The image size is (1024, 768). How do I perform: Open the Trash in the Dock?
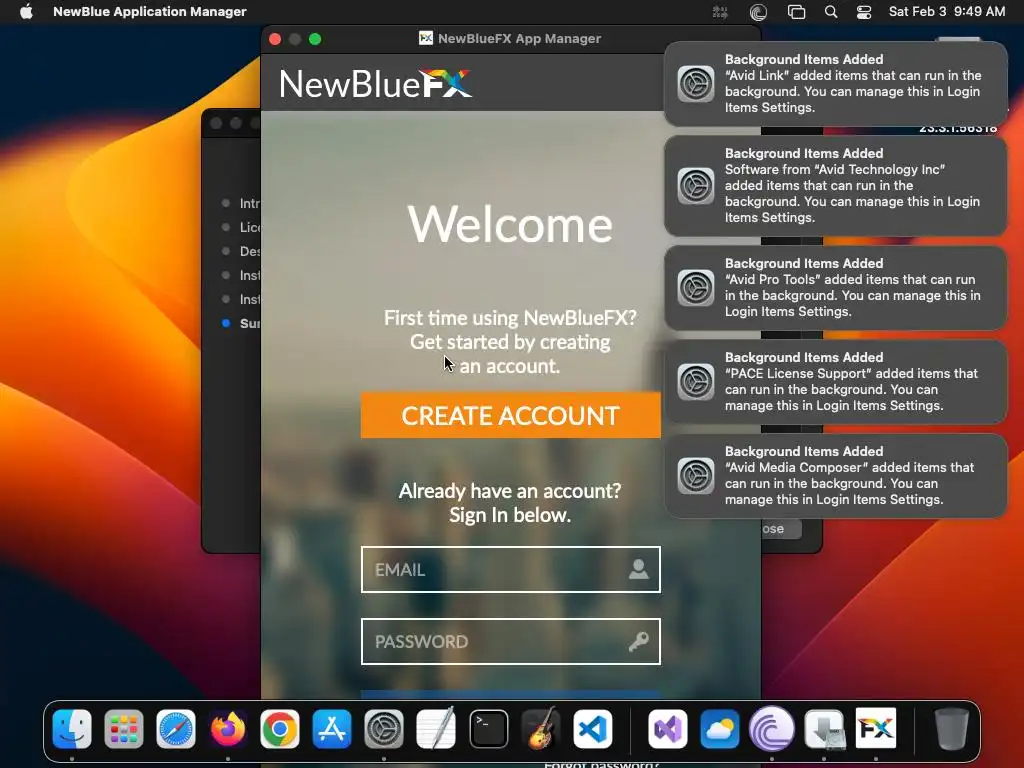(x=952, y=728)
